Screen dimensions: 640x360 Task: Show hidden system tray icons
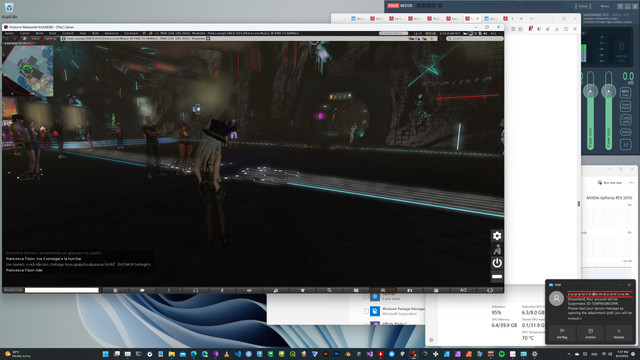tap(569, 354)
